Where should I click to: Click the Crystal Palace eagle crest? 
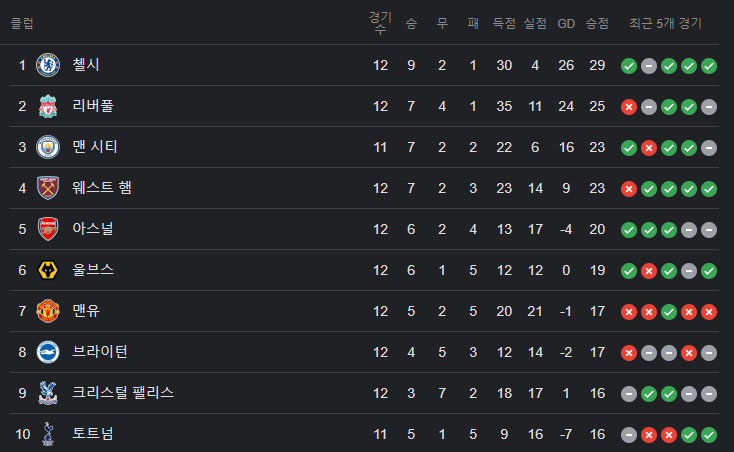click(x=48, y=393)
